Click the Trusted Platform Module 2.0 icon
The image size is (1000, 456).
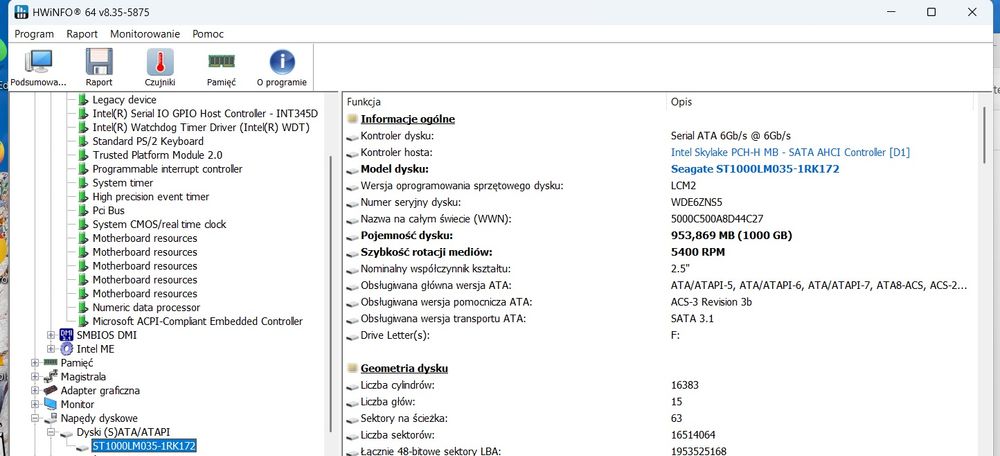point(83,155)
